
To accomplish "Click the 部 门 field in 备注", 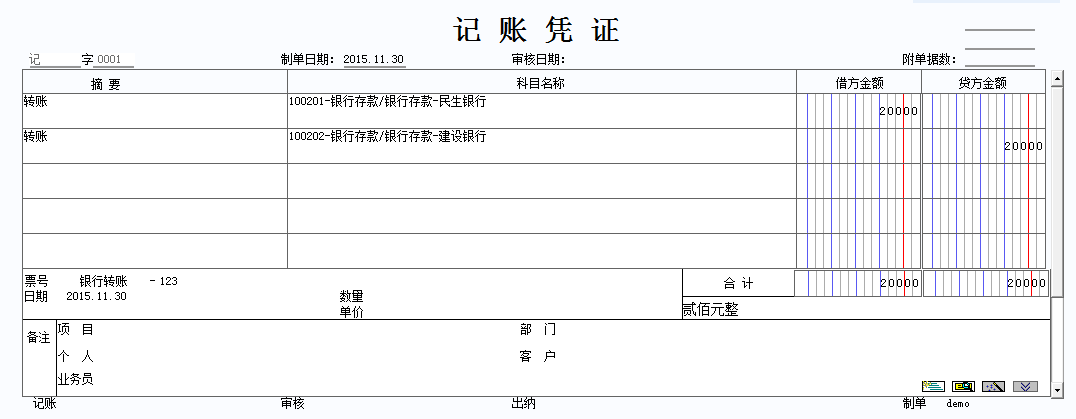I will (x=538, y=330).
